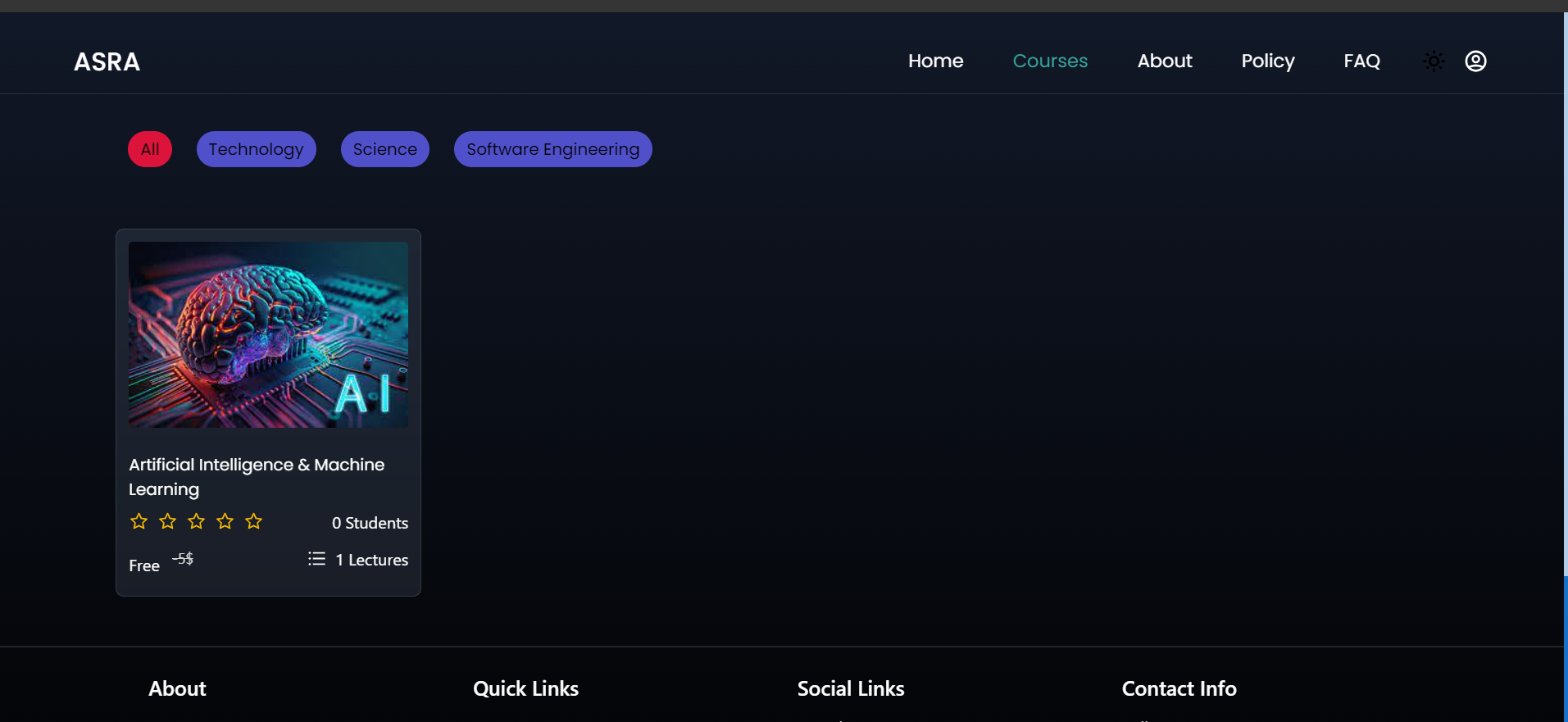Viewport: 1568px width, 722px height.
Task: Click the Social Links footer heading
Action: click(x=851, y=688)
